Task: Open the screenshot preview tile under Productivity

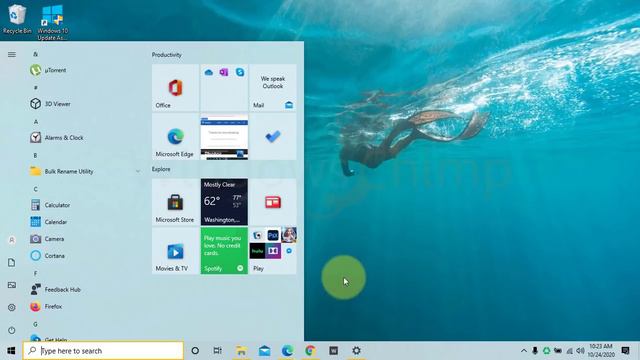Action: click(224, 136)
